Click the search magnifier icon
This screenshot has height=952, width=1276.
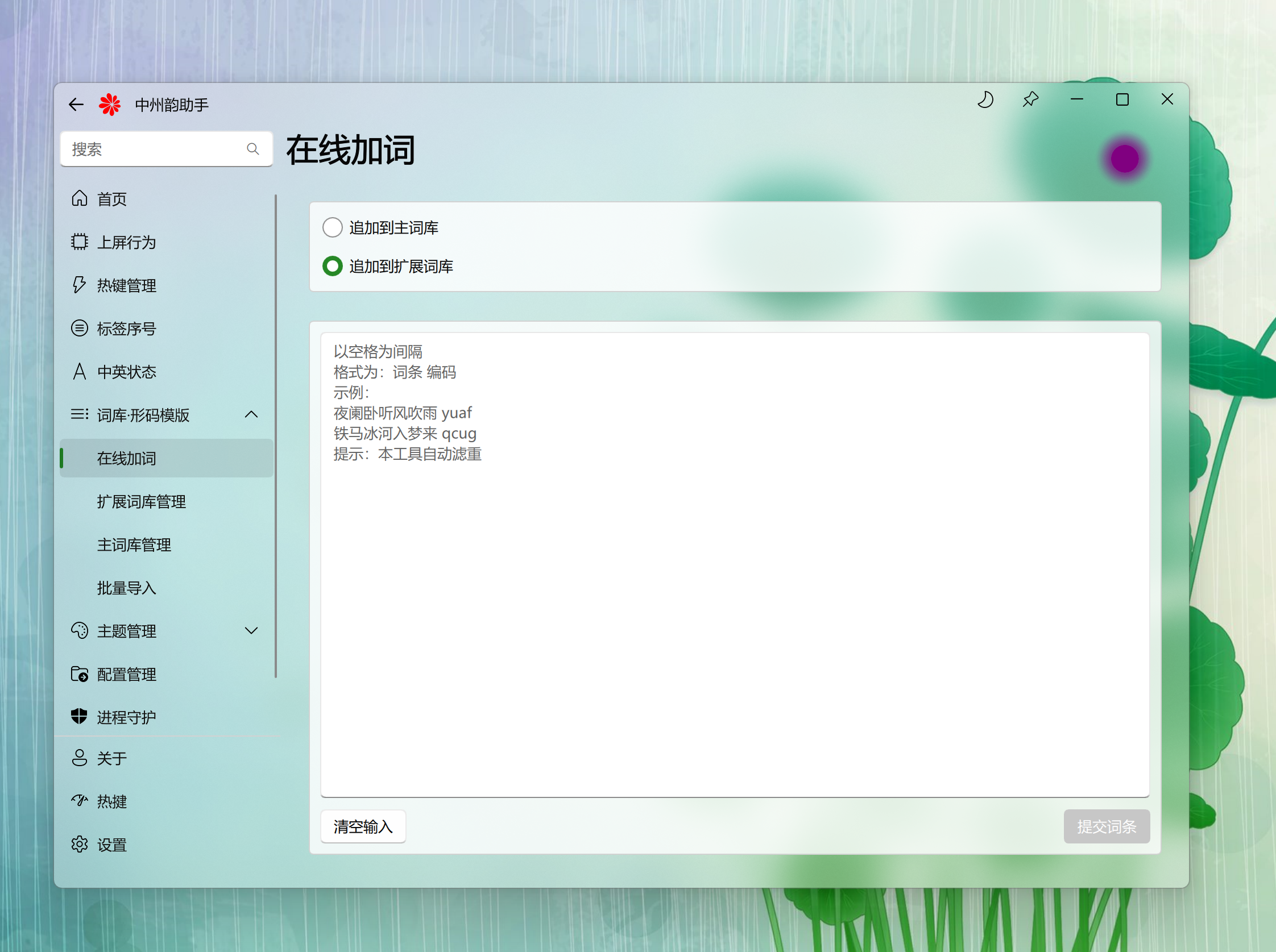252,149
